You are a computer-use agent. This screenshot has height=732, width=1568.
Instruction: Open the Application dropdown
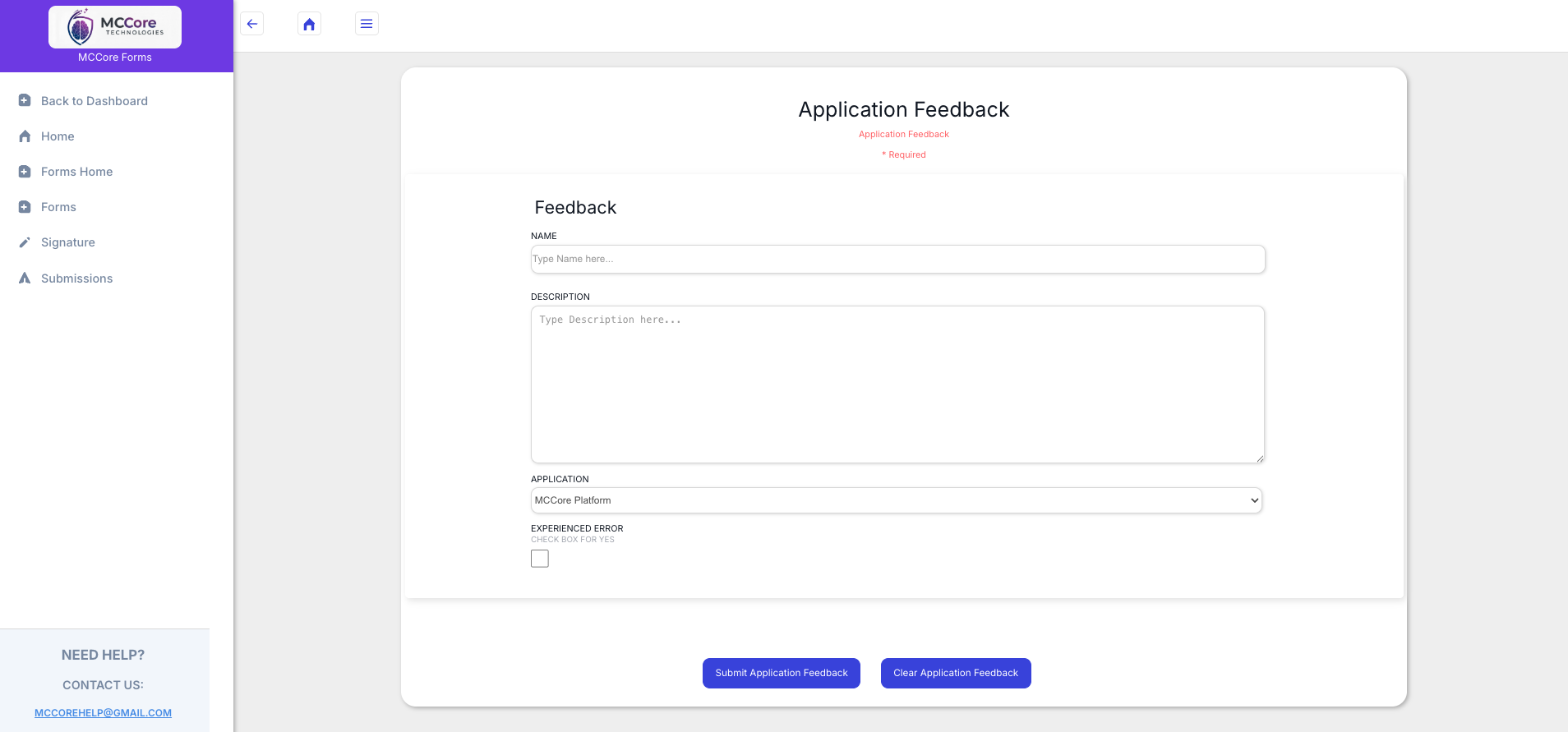tap(896, 500)
